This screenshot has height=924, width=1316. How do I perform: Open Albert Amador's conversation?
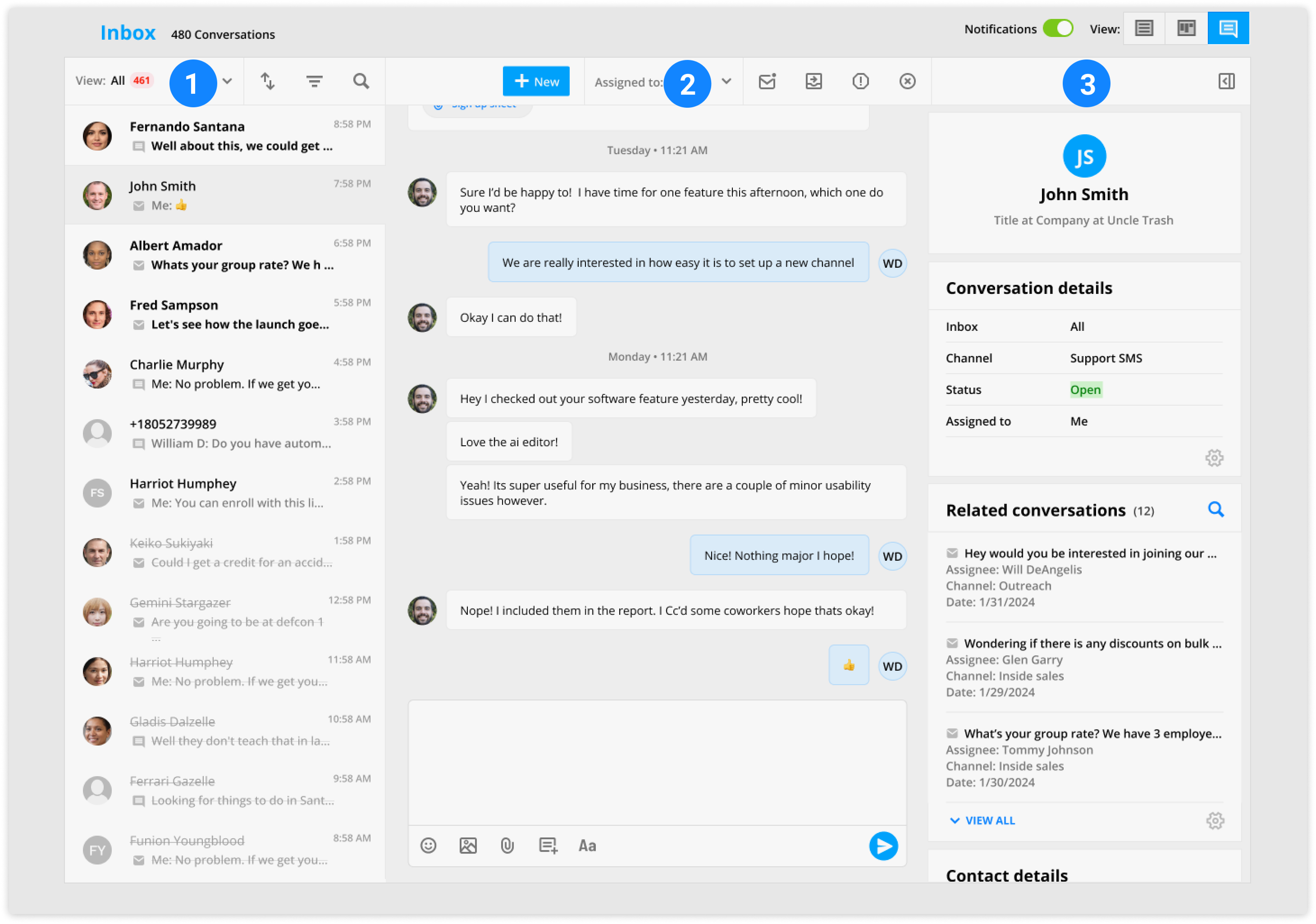point(225,254)
